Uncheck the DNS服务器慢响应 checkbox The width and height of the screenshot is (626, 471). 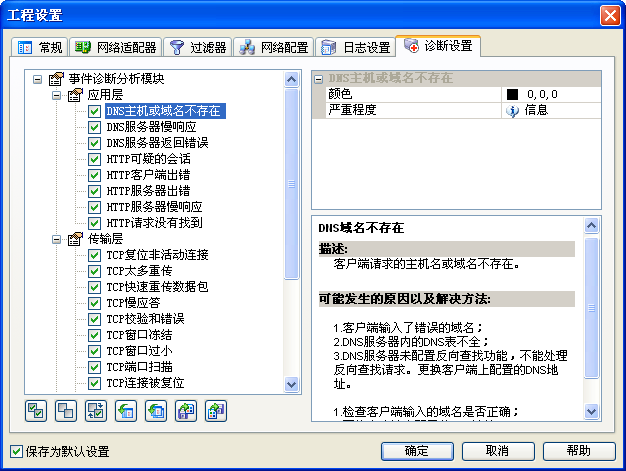(94, 127)
